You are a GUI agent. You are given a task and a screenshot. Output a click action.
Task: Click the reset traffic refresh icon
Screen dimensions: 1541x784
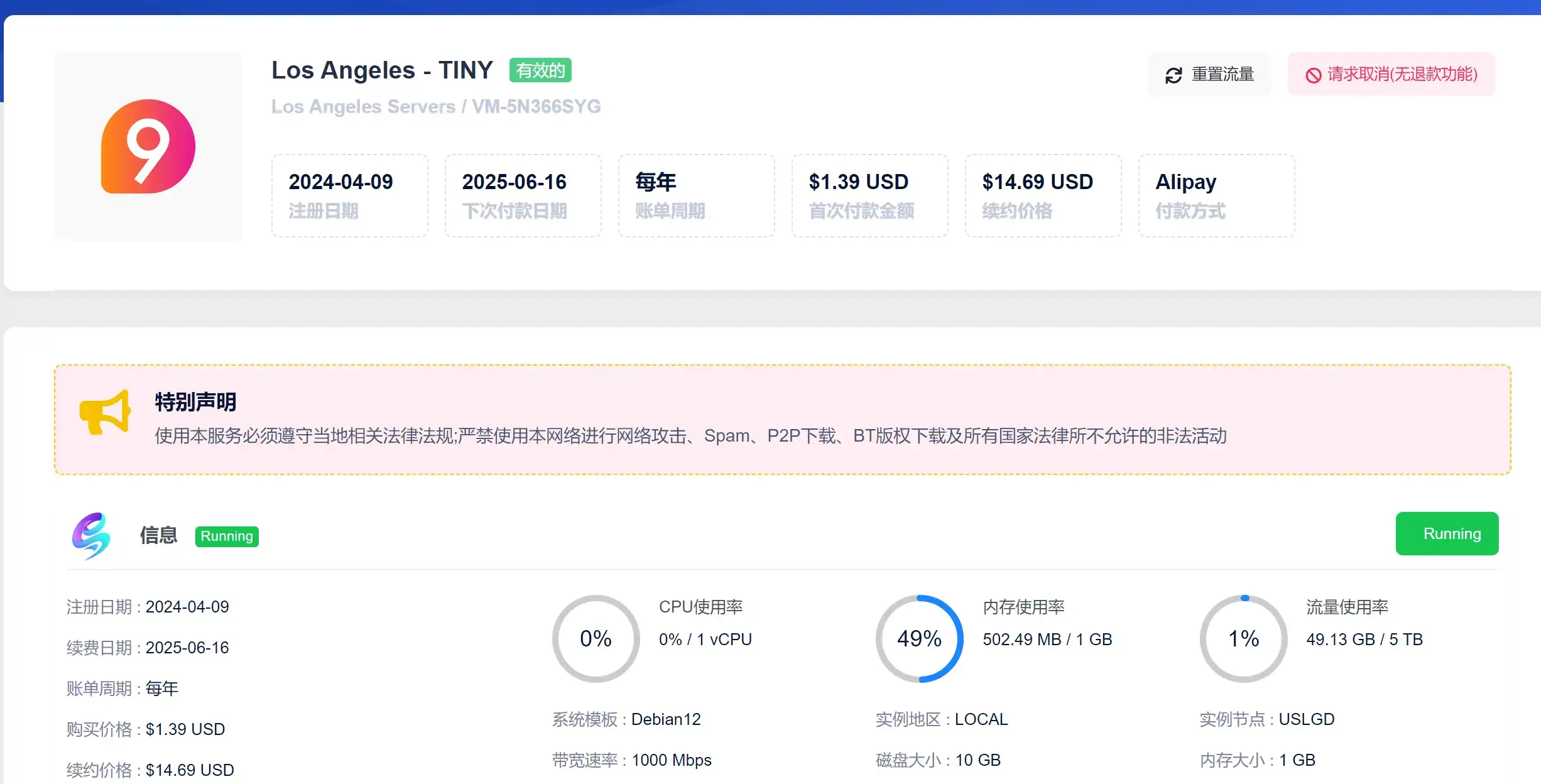[1172, 74]
